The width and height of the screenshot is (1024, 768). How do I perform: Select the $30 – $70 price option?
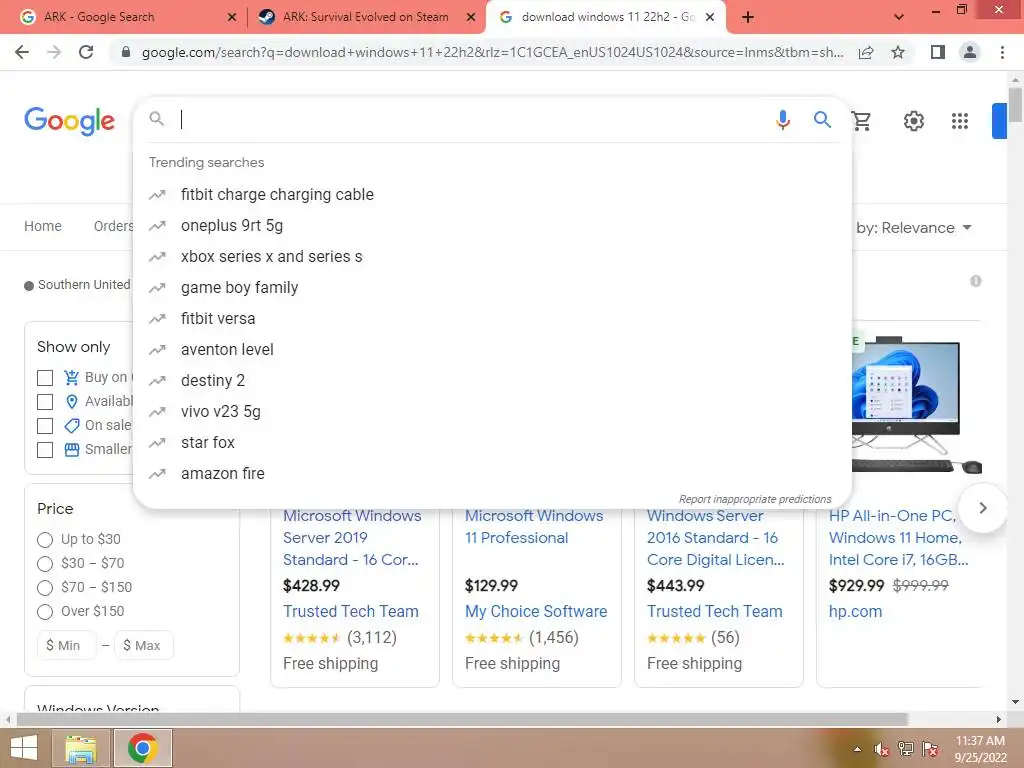45,564
